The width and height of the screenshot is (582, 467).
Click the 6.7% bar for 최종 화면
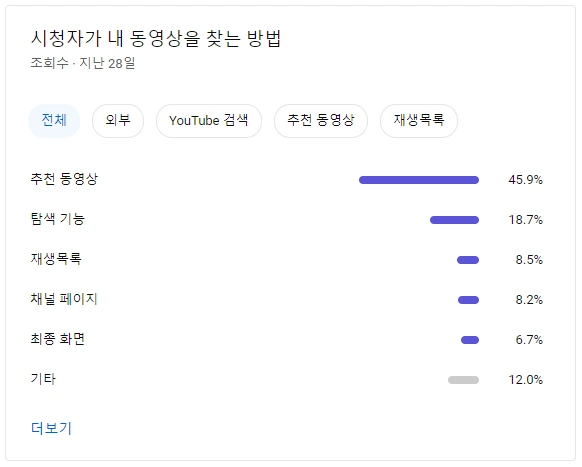(x=470, y=340)
